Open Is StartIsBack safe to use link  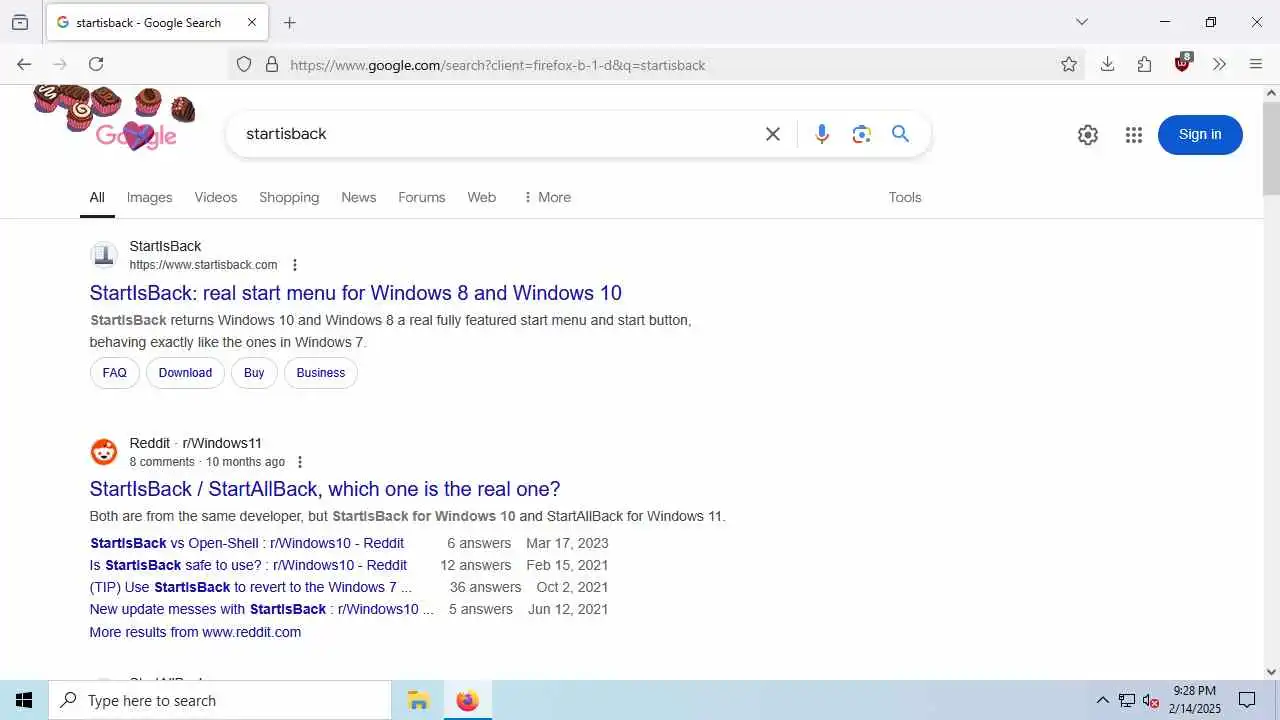[248, 565]
